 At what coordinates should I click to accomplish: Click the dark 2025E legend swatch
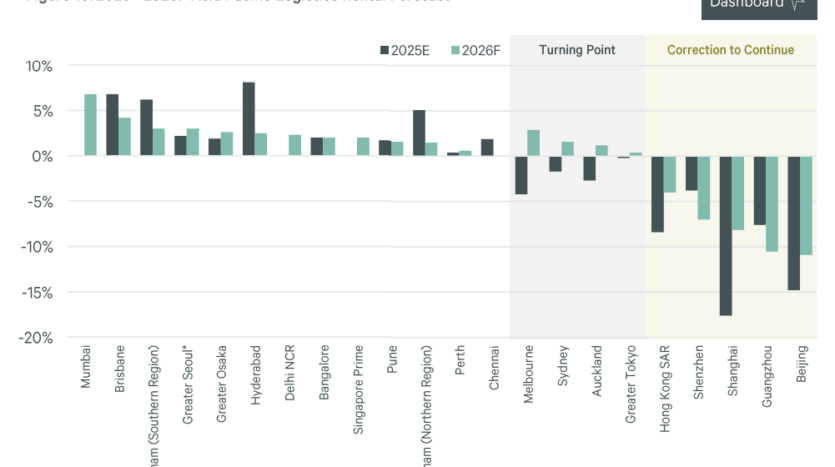tap(385, 50)
